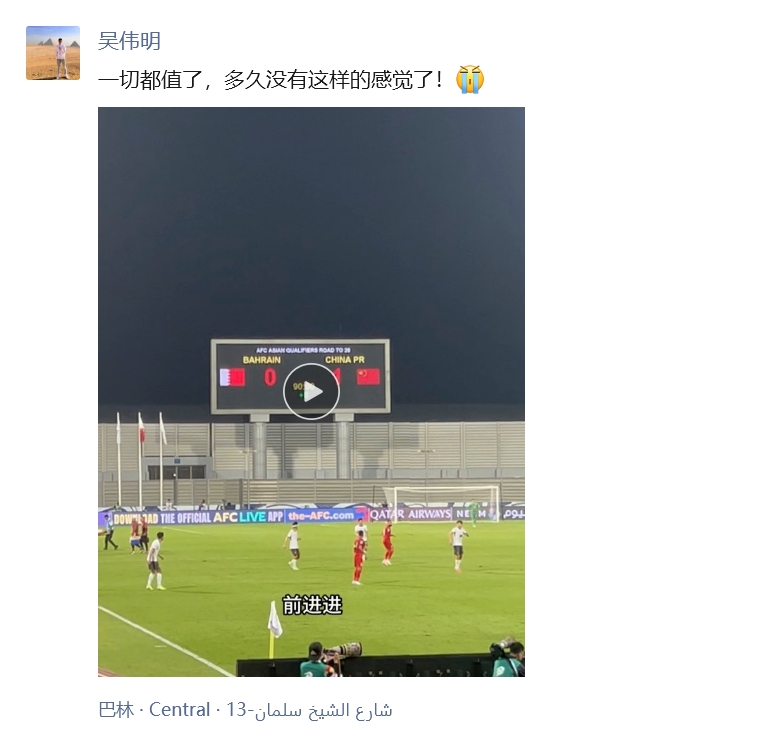784x730 pixels.
Task: Open 吴伟明's profile avatar picture
Action: pyautogui.click(x=53, y=53)
